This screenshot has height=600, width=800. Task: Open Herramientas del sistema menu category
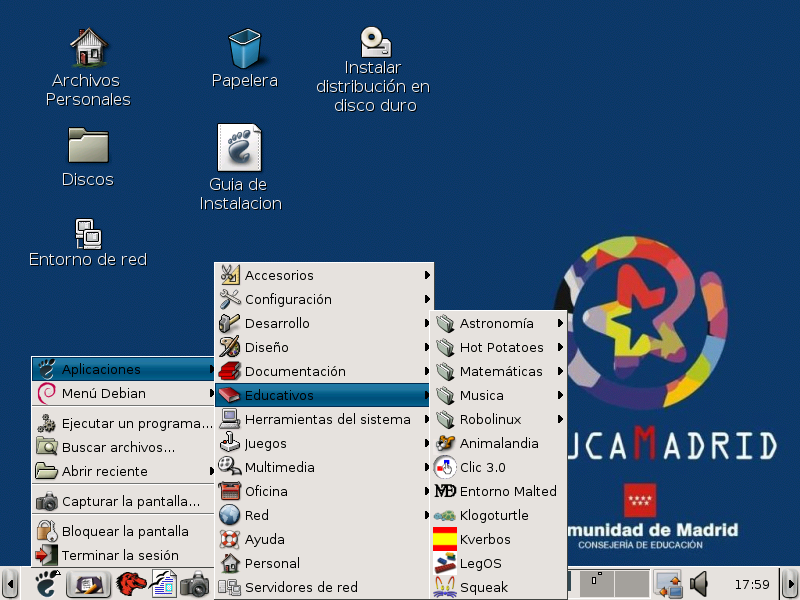[x=323, y=419]
